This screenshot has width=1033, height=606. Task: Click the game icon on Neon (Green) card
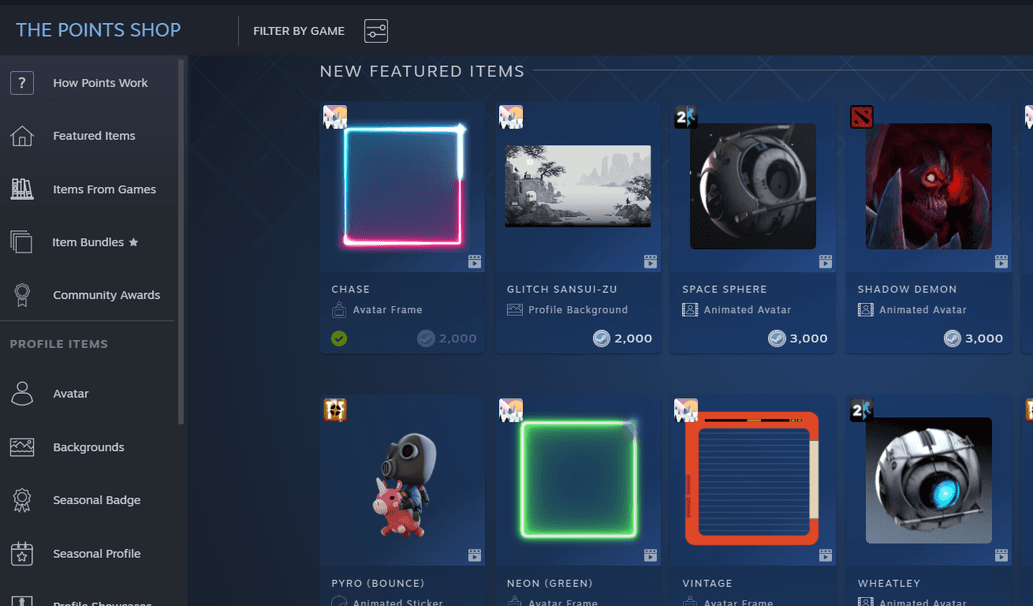point(511,410)
